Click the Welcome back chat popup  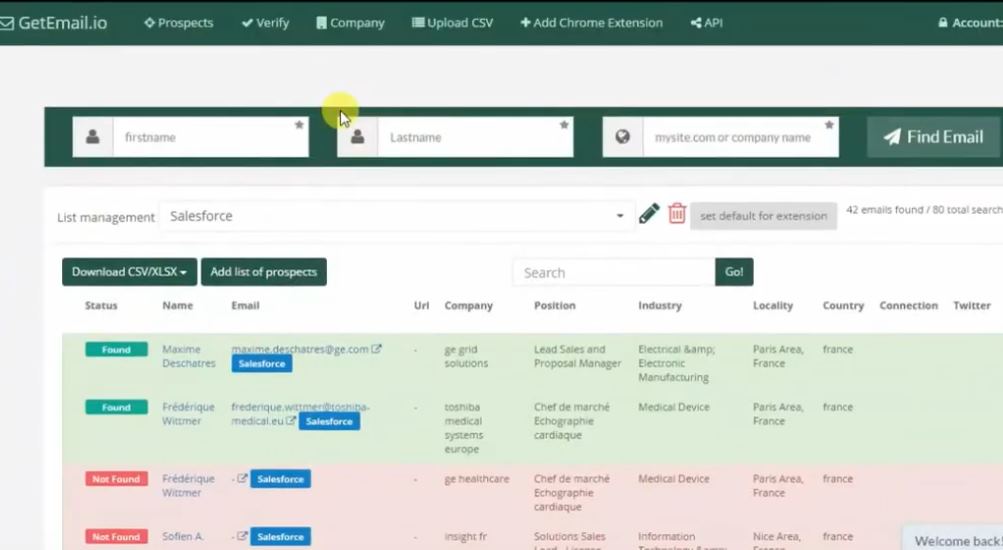[953, 538]
